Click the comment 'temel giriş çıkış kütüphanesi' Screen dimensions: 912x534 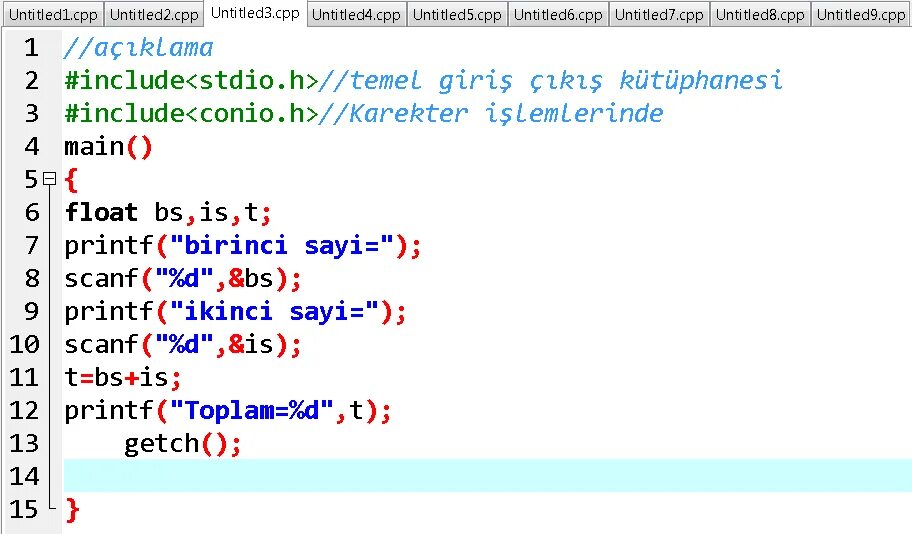click(x=551, y=80)
